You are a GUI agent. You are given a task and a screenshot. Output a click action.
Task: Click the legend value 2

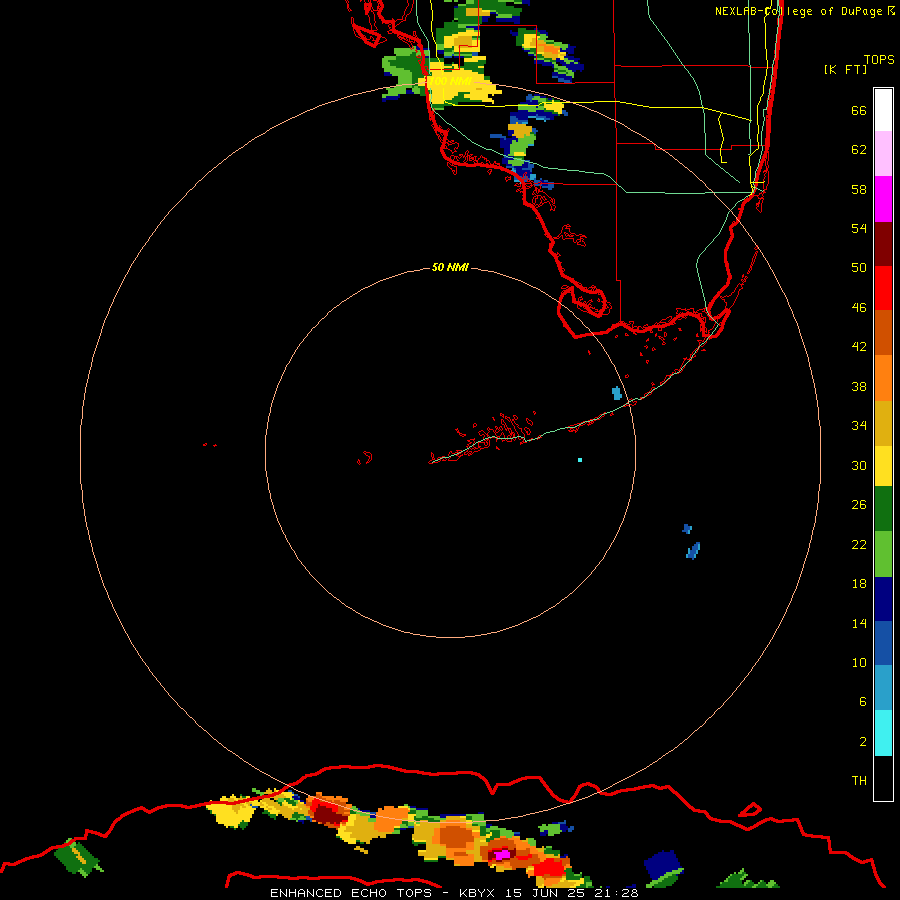pyautogui.click(x=863, y=742)
